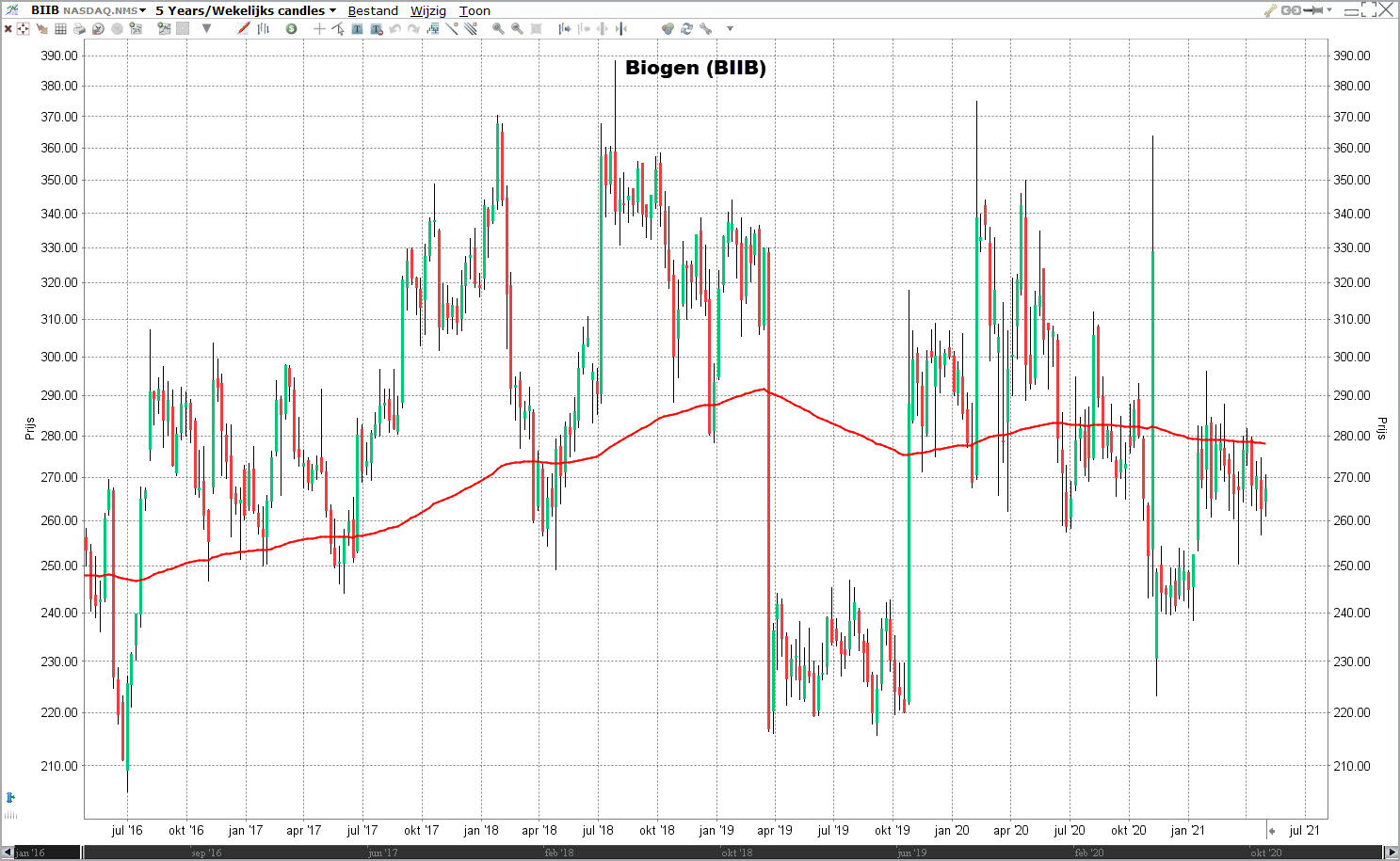The image size is (1400, 861).
Task: Refresh the chart data
Action: [686, 29]
